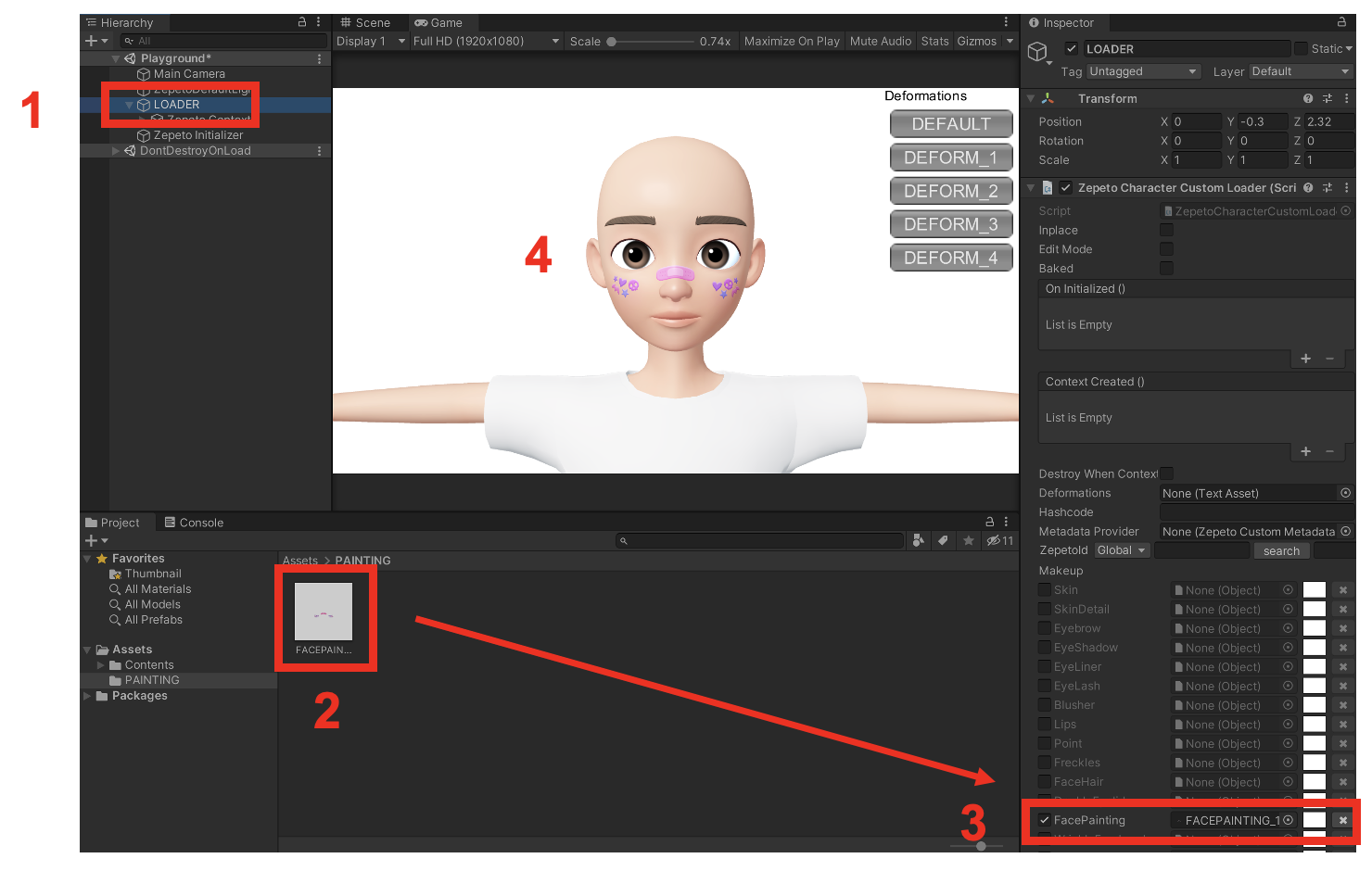The width and height of the screenshot is (1372, 871).
Task: Click the Search by Label icon in Project
Action: pos(943,540)
